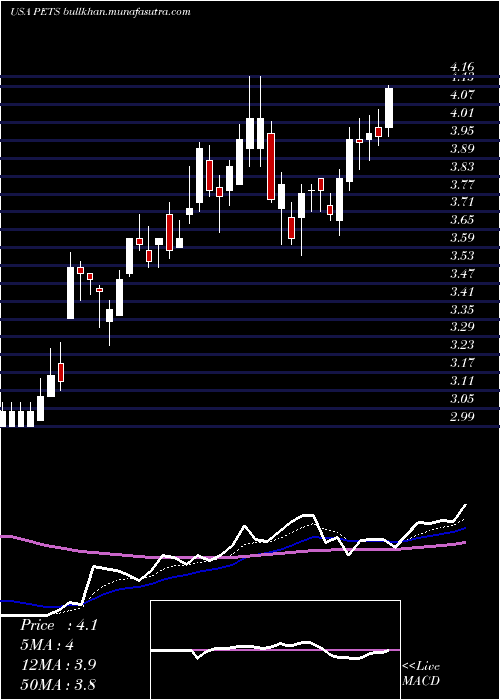Click the 3.83 price axis label

462,167
